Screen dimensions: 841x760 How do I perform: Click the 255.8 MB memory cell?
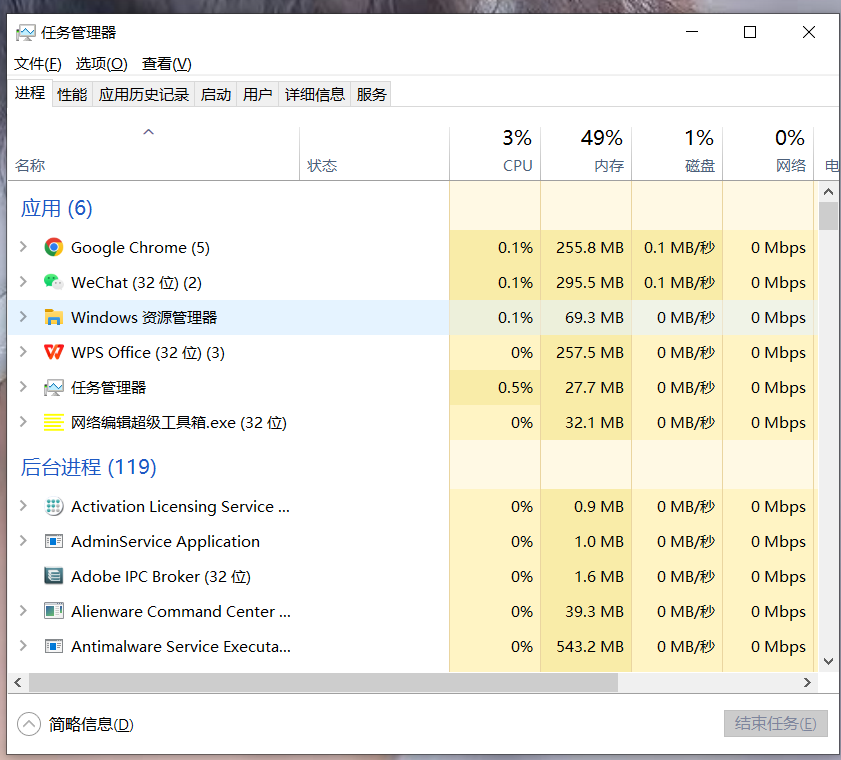coord(586,247)
